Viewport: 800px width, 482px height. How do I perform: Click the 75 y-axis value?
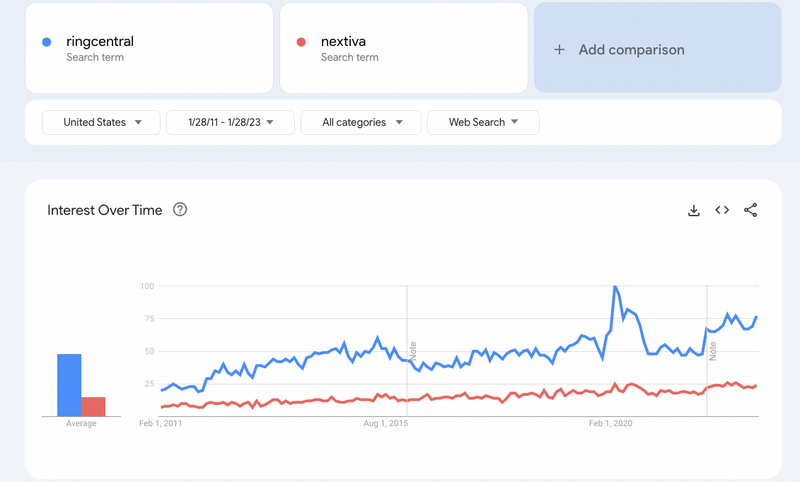click(149, 319)
